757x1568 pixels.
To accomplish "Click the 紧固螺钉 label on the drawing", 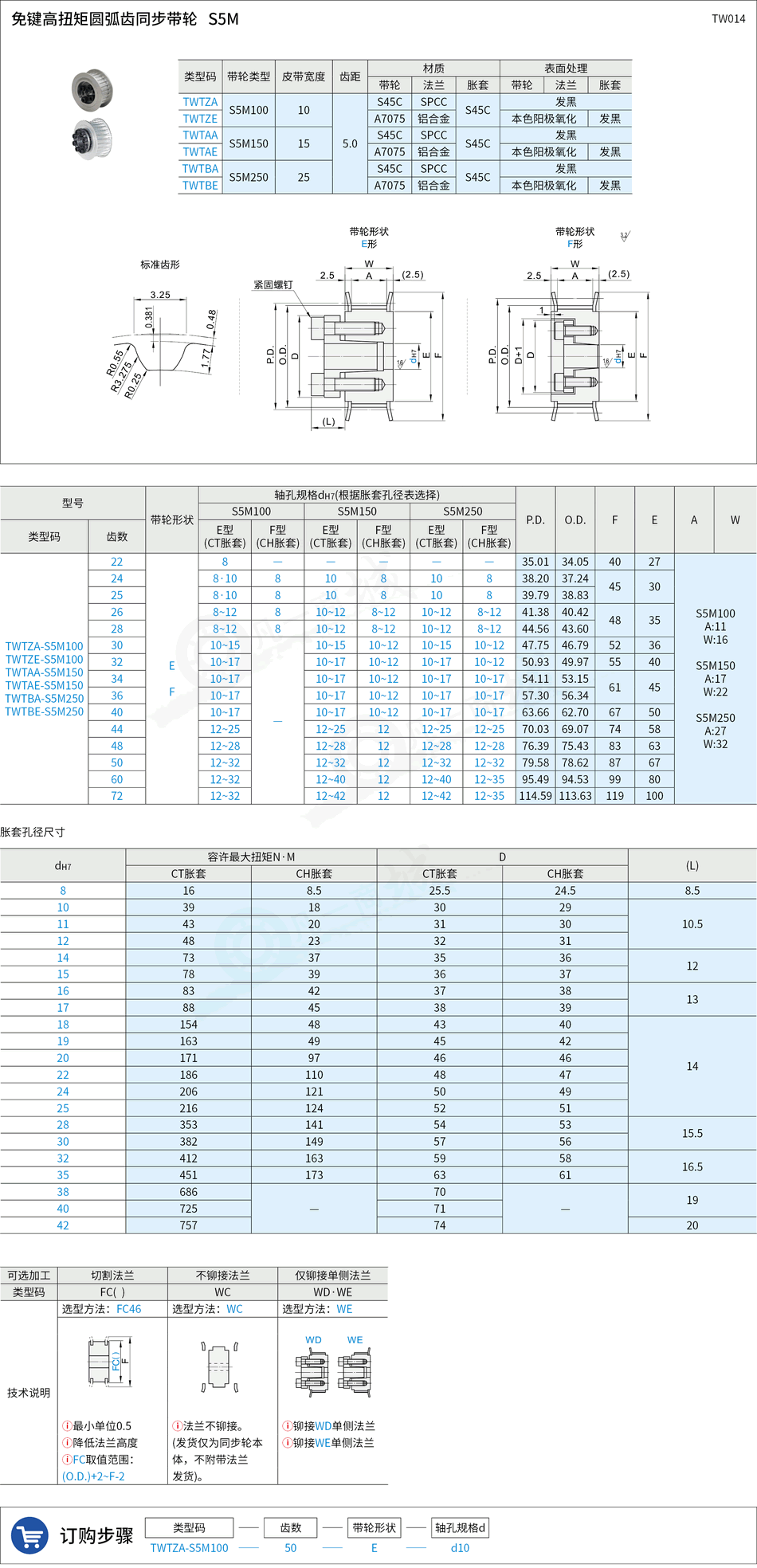I will click(x=273, y=284).
